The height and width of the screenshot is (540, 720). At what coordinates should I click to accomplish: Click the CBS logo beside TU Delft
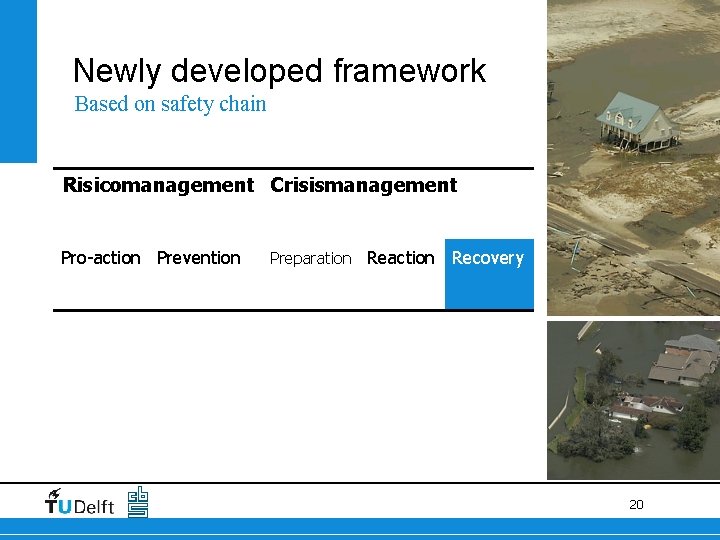(138, 502)
